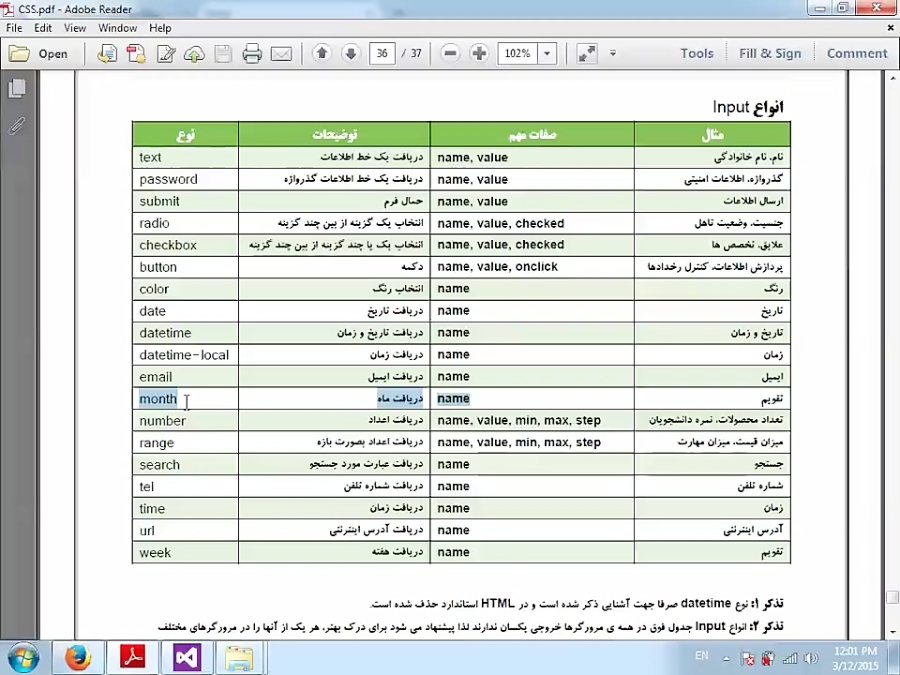Open the Comment pane

pyautogui.click(x=857, y=53)
